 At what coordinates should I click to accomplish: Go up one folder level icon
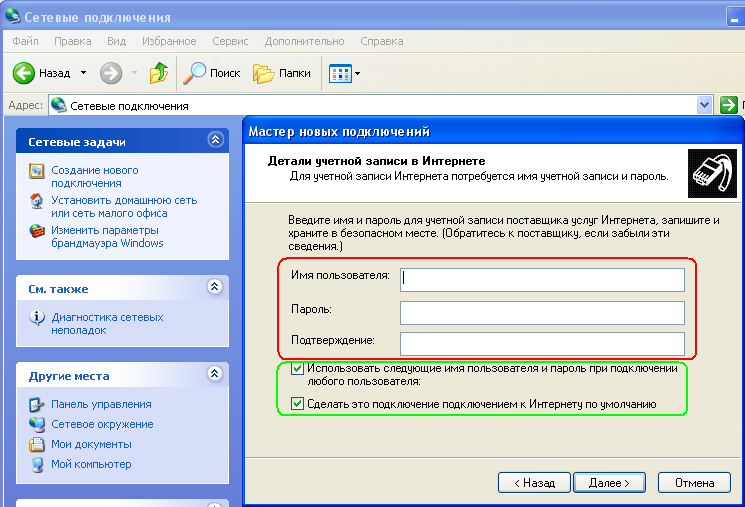(x=159, y=73)
